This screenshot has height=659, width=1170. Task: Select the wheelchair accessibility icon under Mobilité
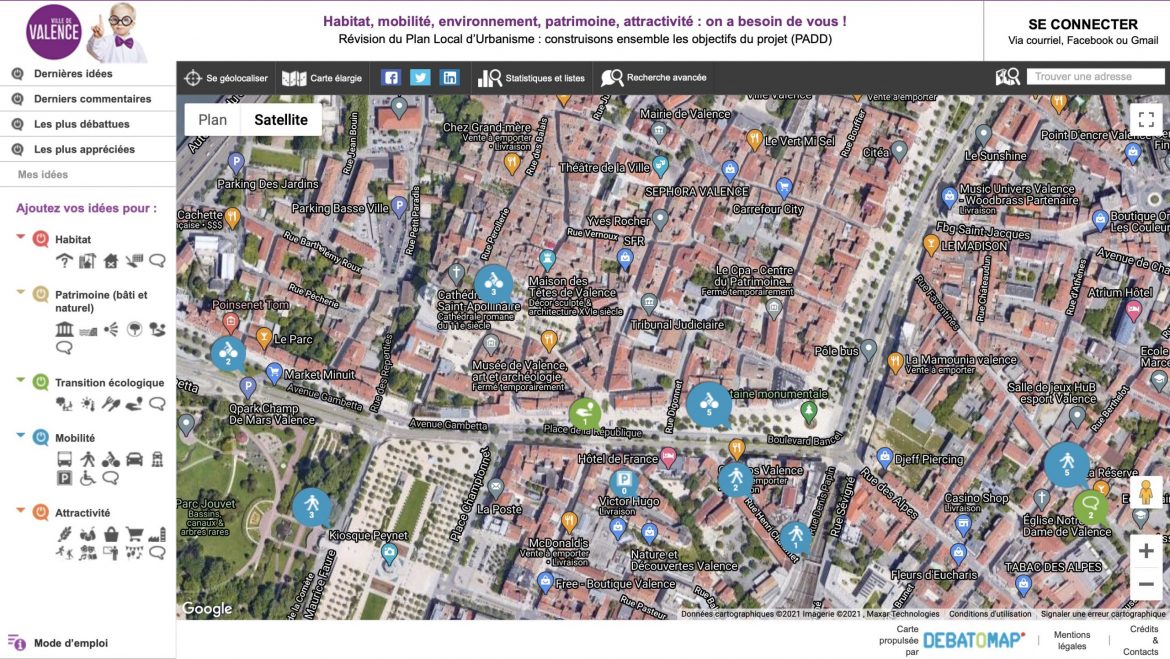tap(87, 478)
